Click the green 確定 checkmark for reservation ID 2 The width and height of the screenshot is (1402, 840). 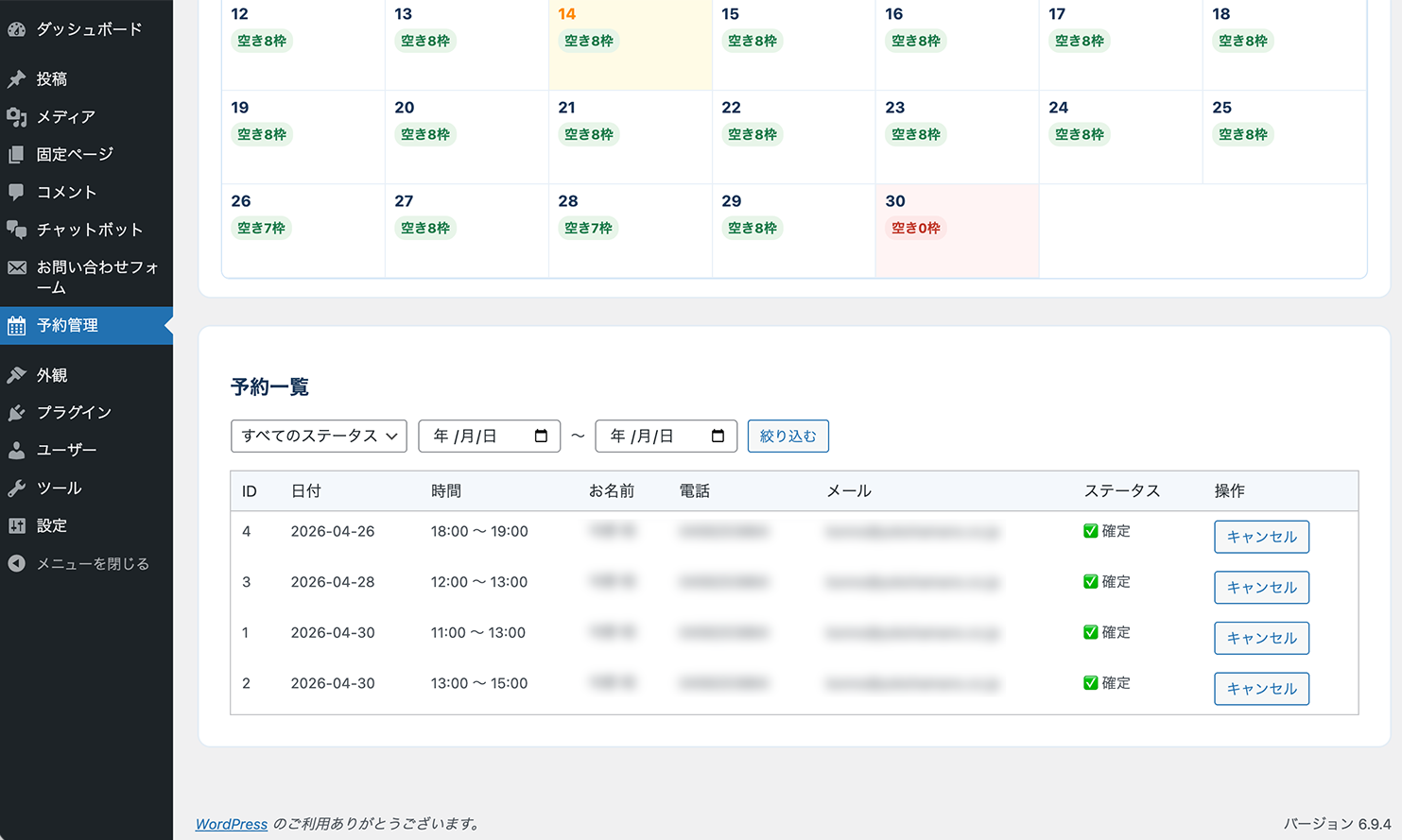1090,683
